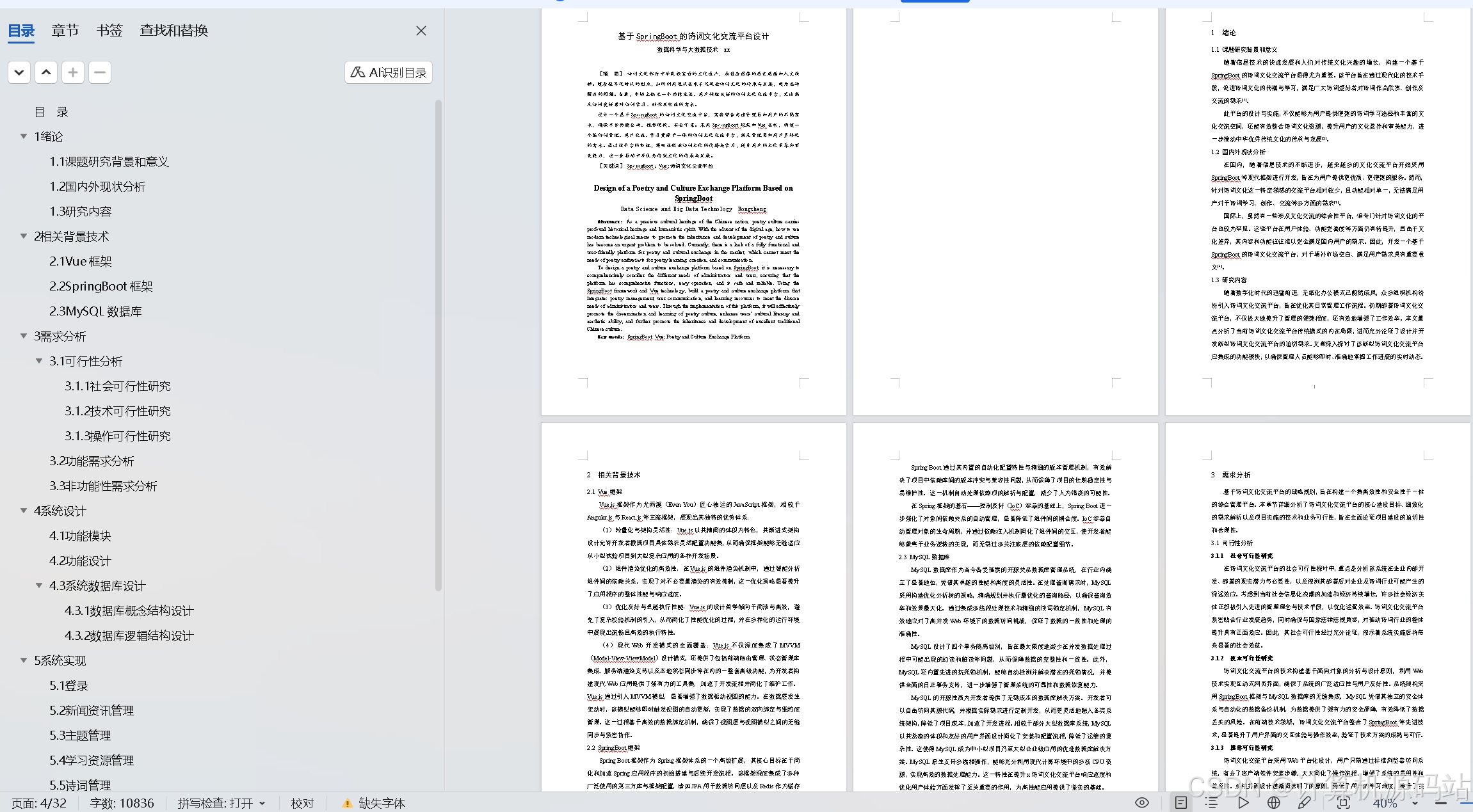
Task: Jump to 4.1功能模块
Action: (81, 536)
